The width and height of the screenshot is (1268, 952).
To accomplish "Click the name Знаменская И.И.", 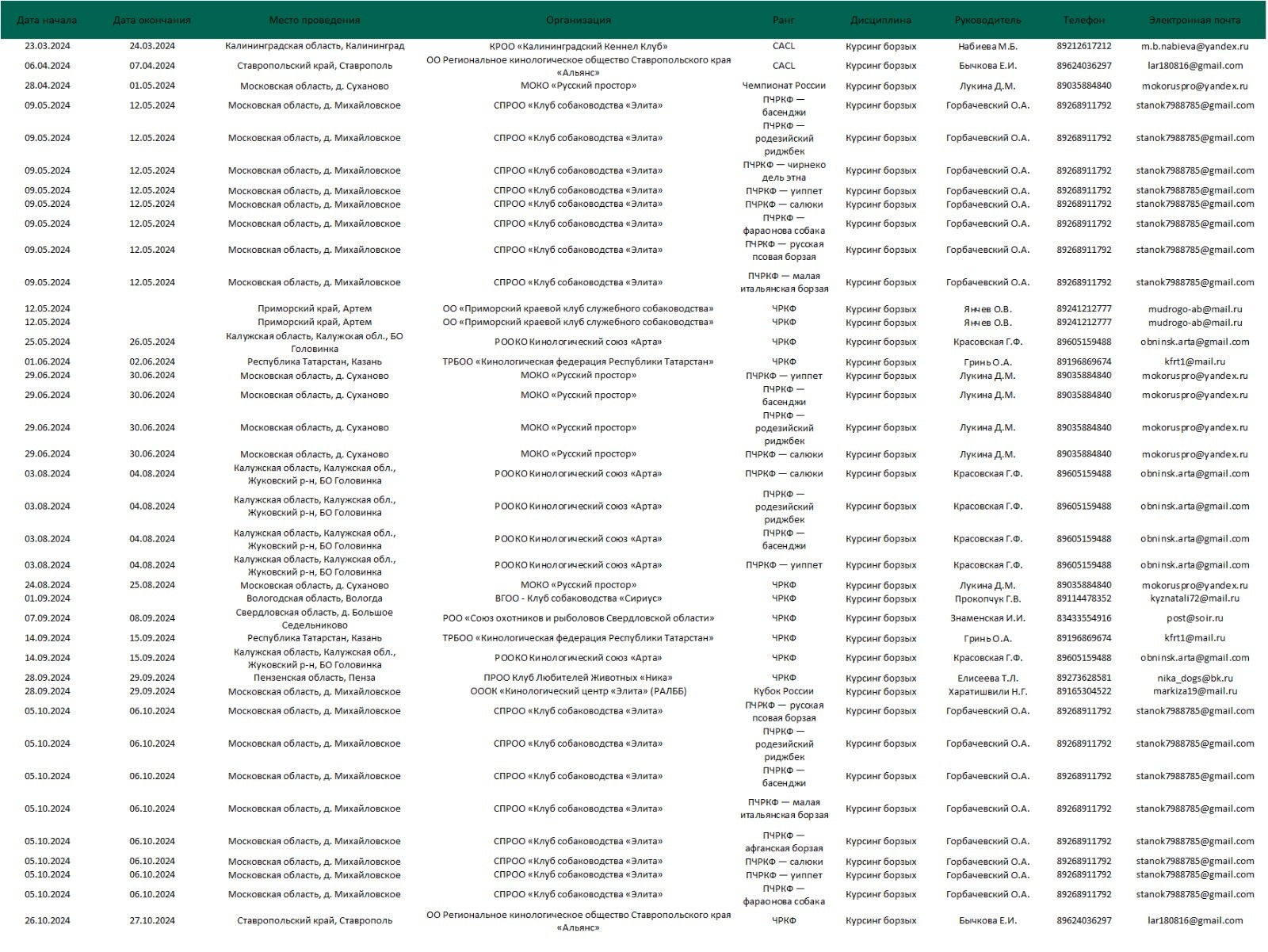I will 987,618.
